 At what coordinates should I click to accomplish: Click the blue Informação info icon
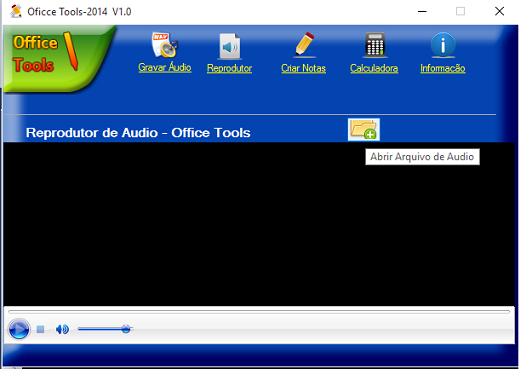(443, 45)
